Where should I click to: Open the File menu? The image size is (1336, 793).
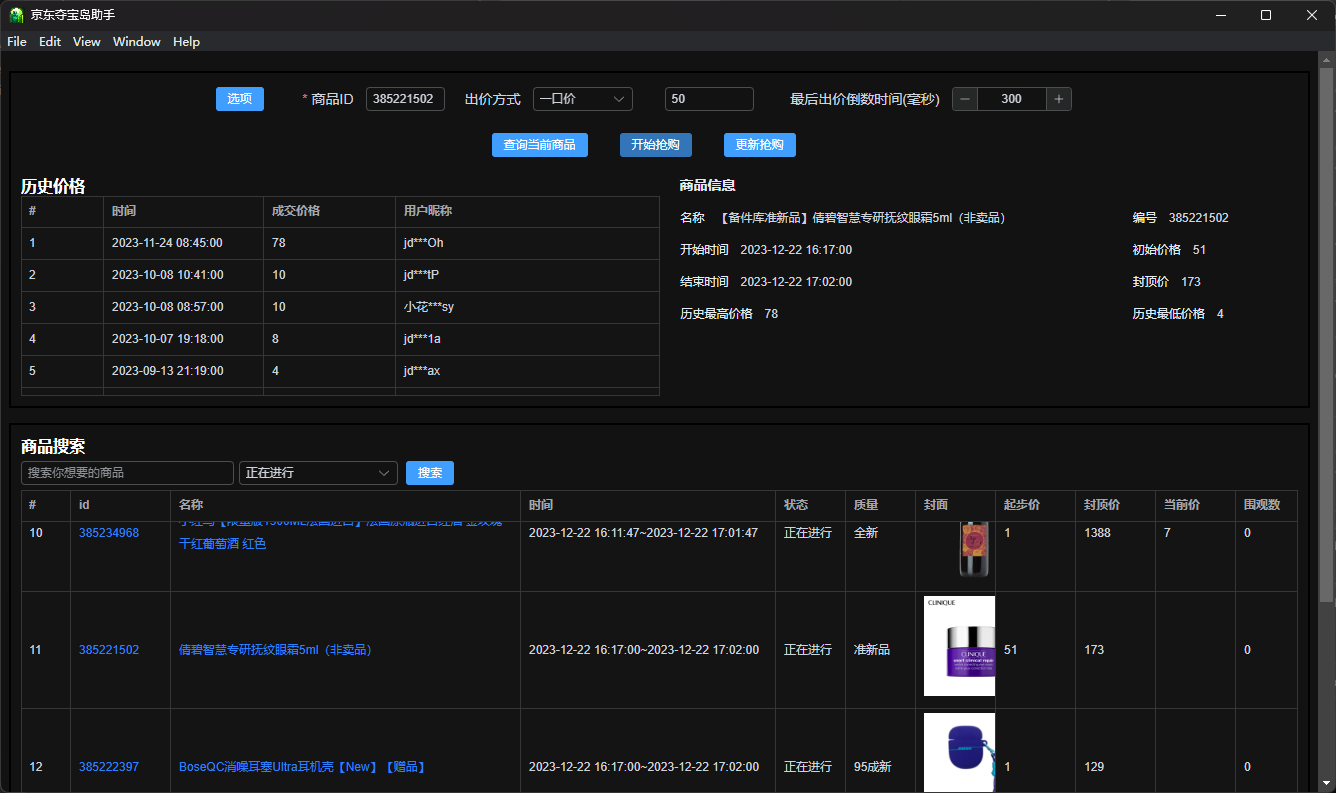click(17, 42)
